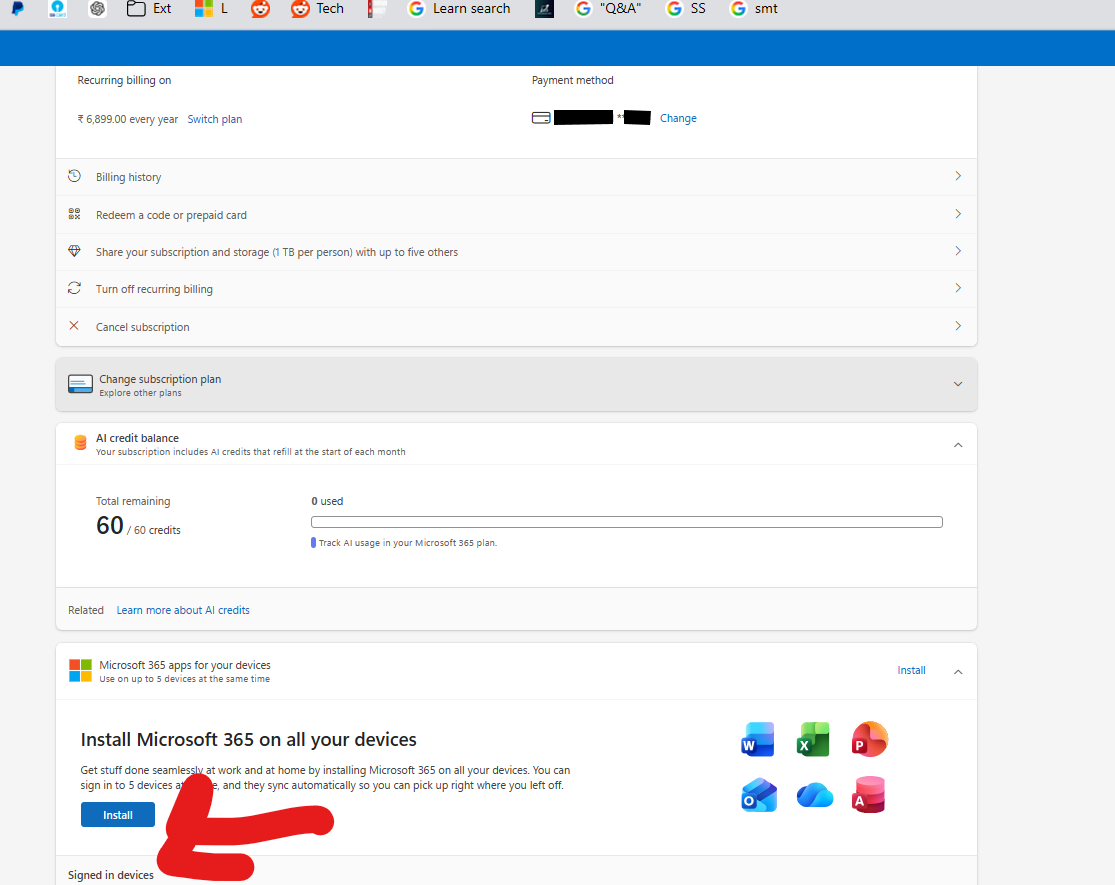Screen dimensions: 1115x885
Task: Click the '60' total remaining value
Action: pos(110,525)
